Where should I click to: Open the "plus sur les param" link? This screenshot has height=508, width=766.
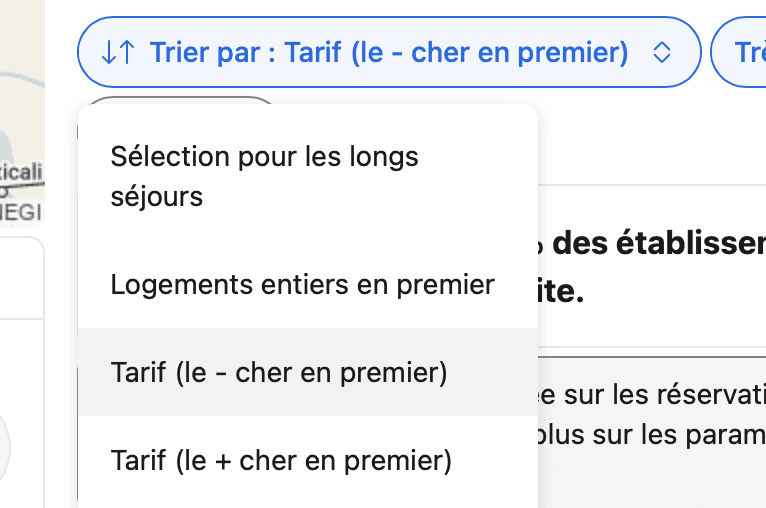[x=652, y=435]
